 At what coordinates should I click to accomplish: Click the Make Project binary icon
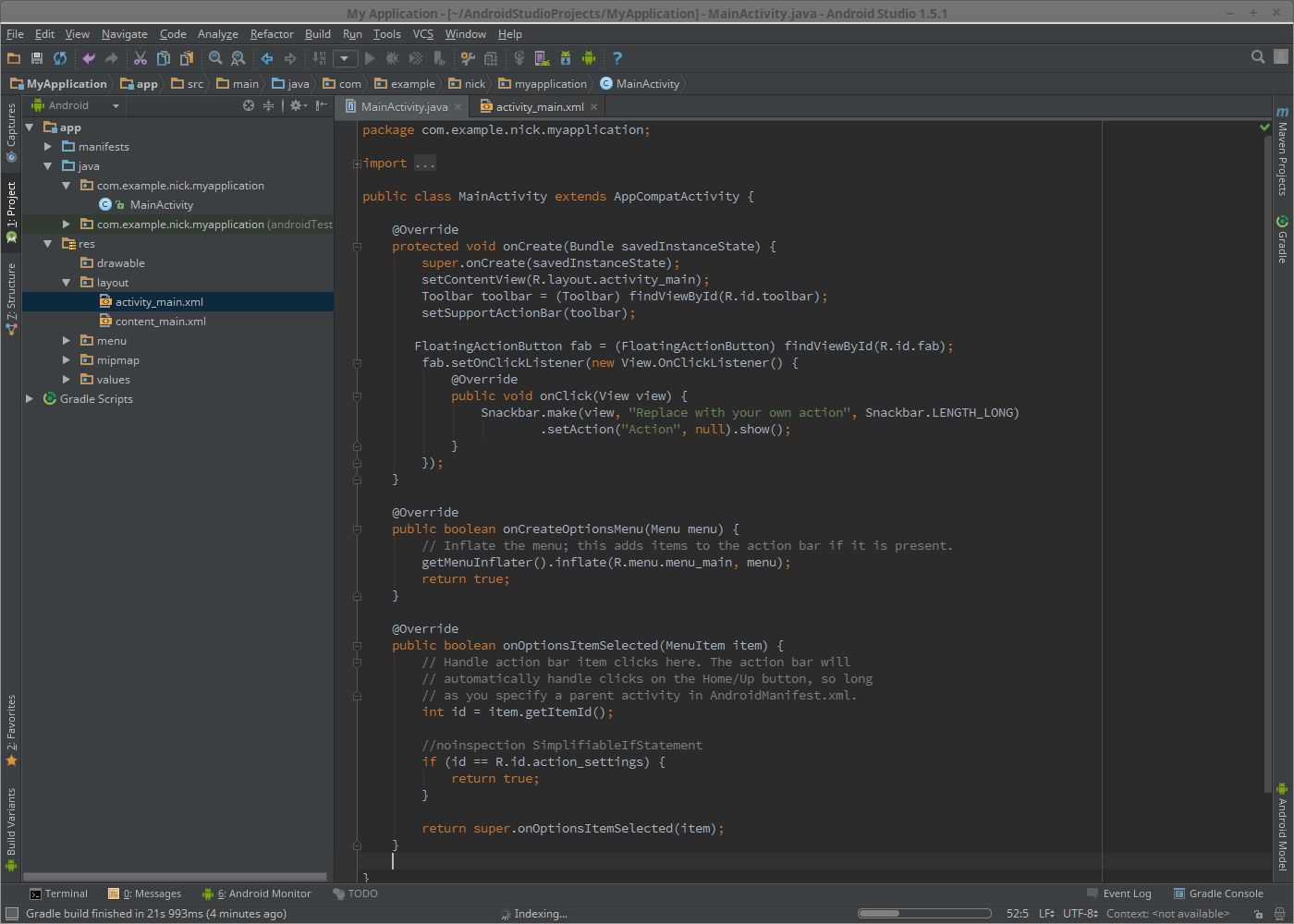coord(319,58)
